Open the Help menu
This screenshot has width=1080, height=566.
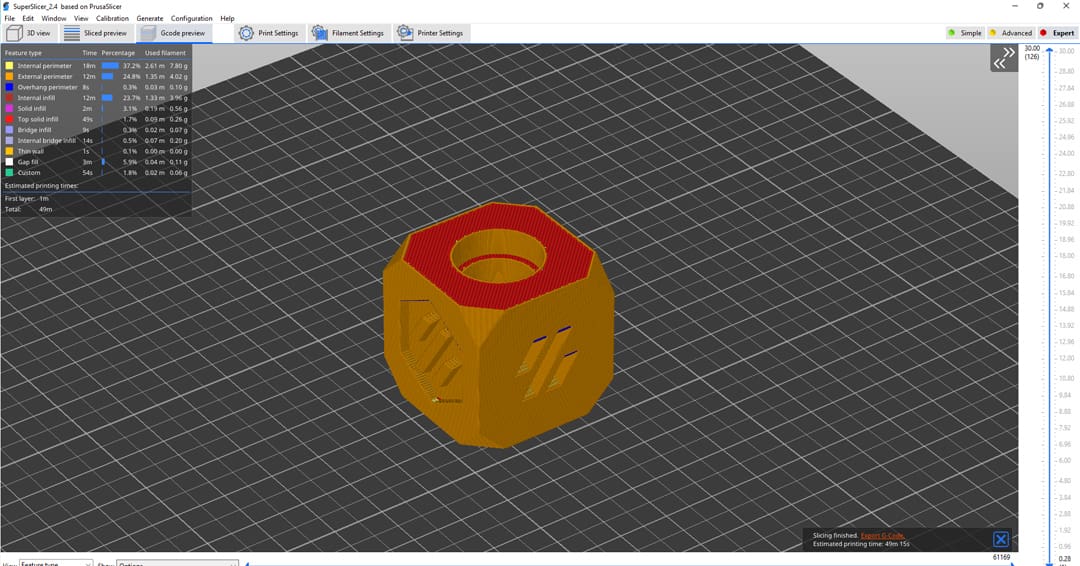(x=227, y=19)
